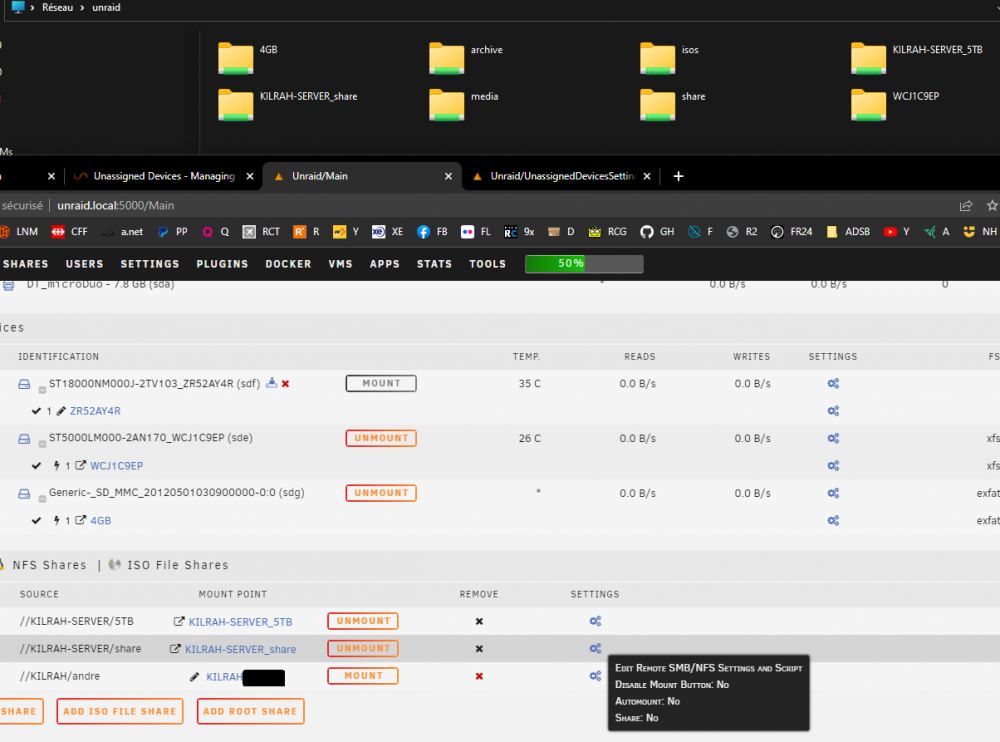
Task: Open settings gears for //KILRAH-SERVER/5TB share
Action: [595, 621]
